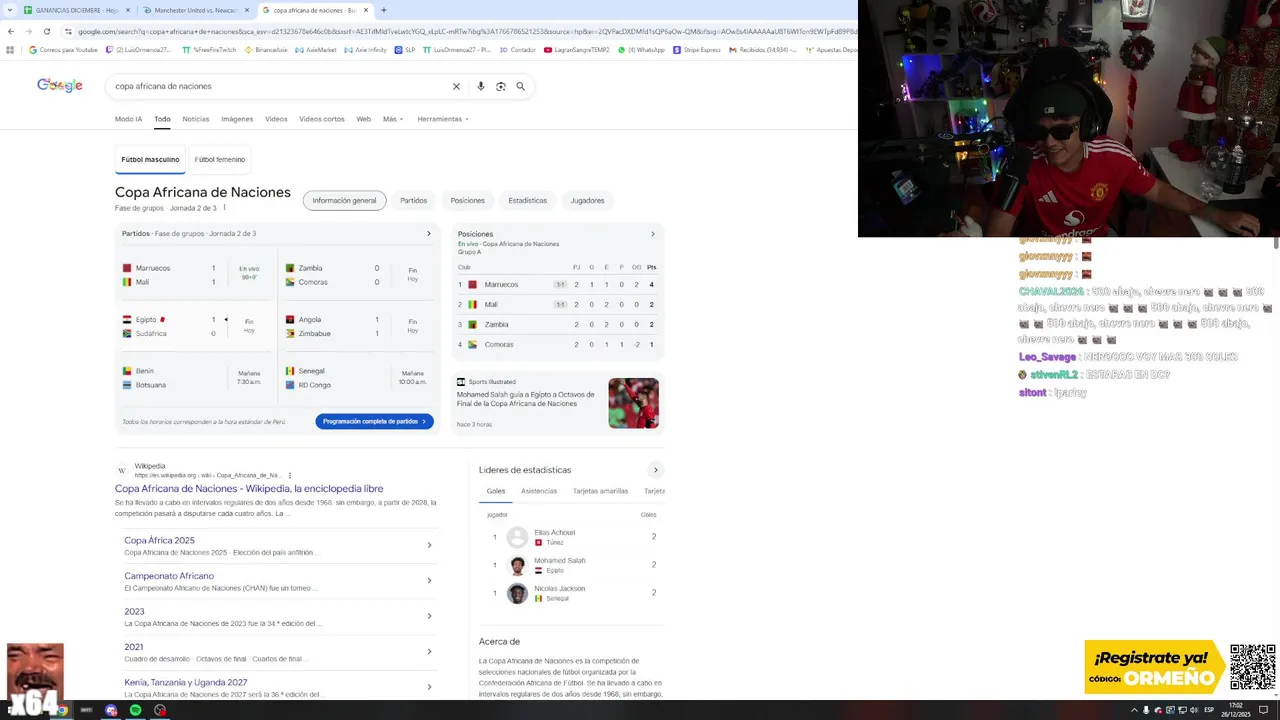Click Programación completa de partidos button
This screenshot has height=720, width=1280.
(374, 421)
